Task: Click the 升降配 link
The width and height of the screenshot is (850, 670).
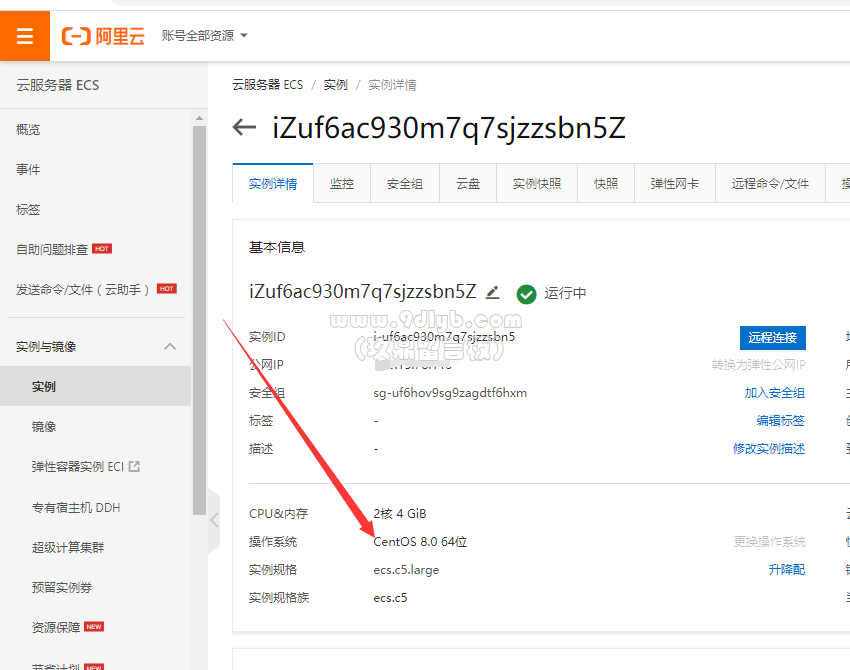Action: (x=787, y=570)
